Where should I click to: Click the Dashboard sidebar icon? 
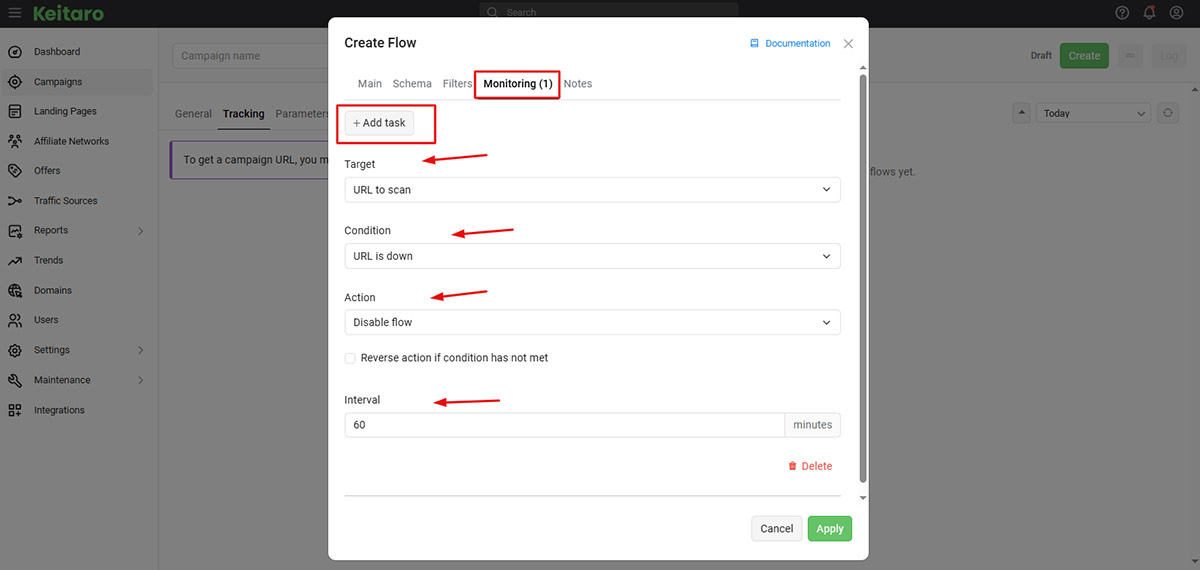[15, 52]
